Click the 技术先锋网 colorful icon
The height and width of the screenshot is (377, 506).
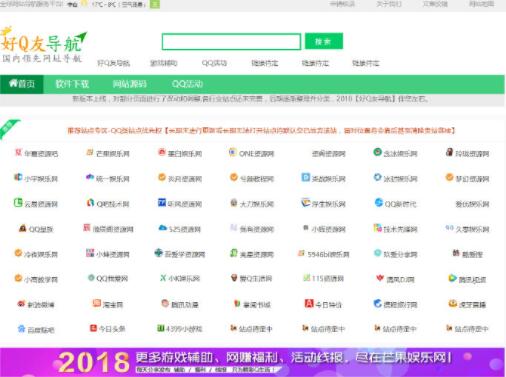tap(377, 228)
